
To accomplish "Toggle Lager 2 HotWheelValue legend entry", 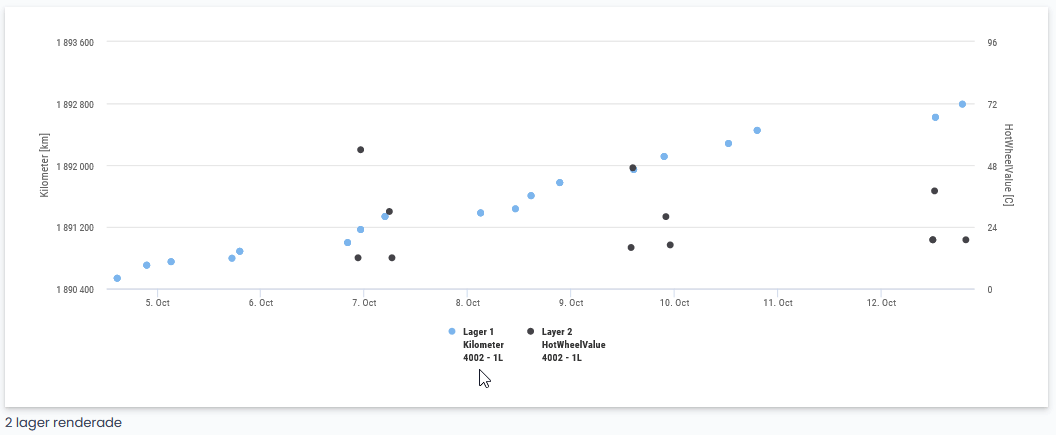I will click(x=572, y=344).
